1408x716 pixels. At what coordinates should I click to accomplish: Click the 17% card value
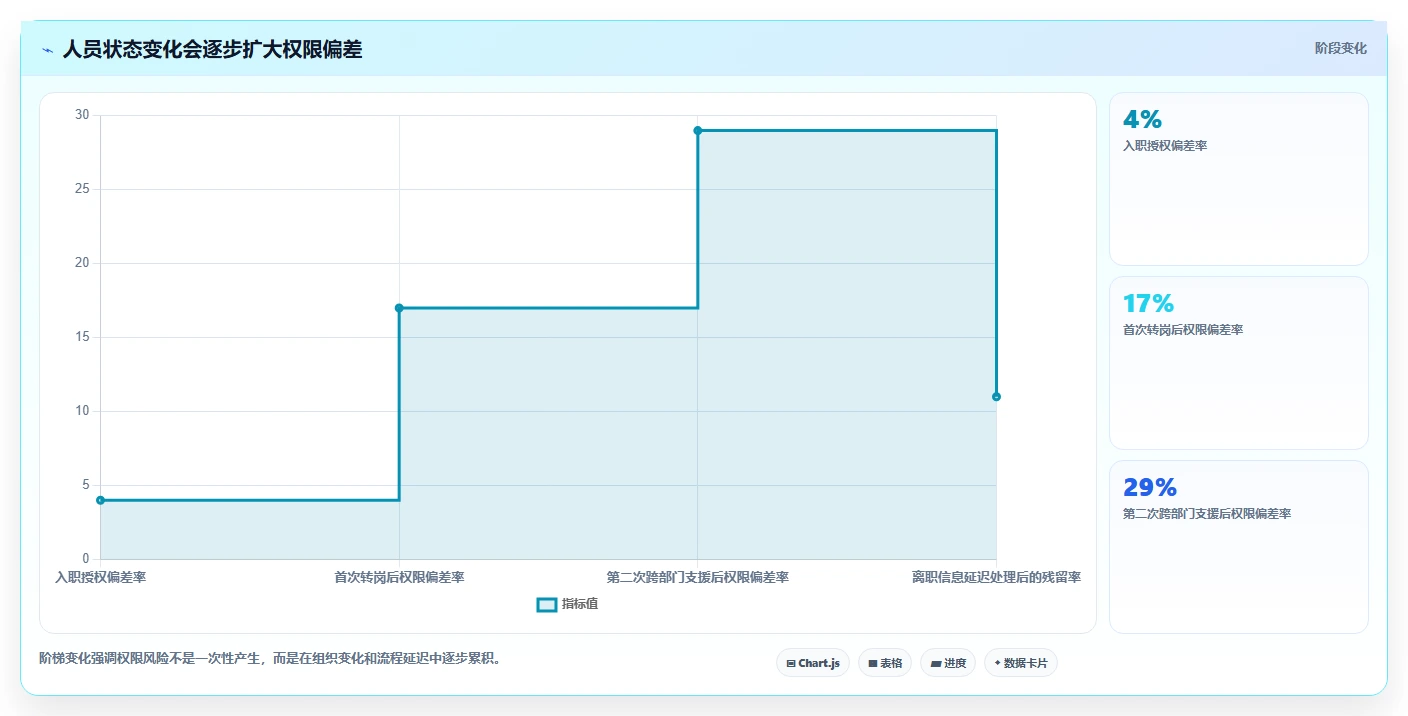1148,304
